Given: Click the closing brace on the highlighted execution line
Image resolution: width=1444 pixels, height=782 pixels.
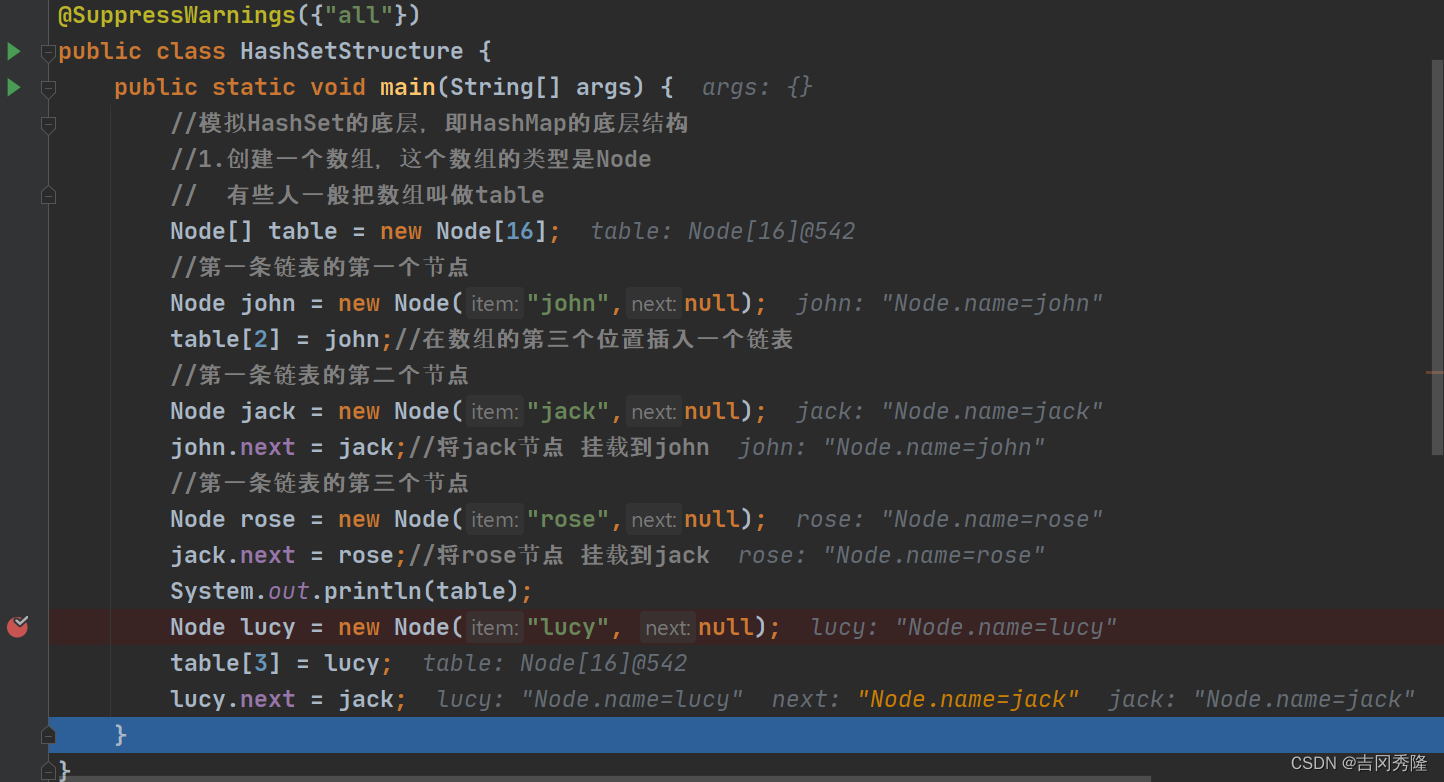Looking at the screenshot, I should tap(121, 735).
